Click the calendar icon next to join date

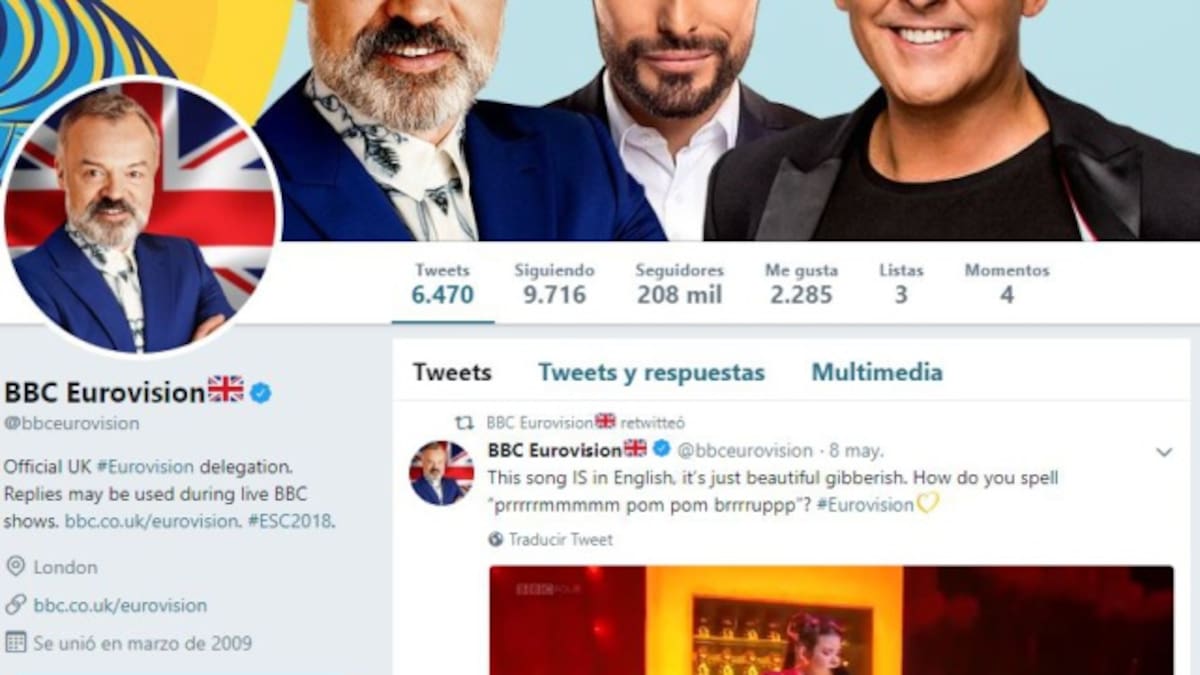pyautogui.click(x=15, y=642)
